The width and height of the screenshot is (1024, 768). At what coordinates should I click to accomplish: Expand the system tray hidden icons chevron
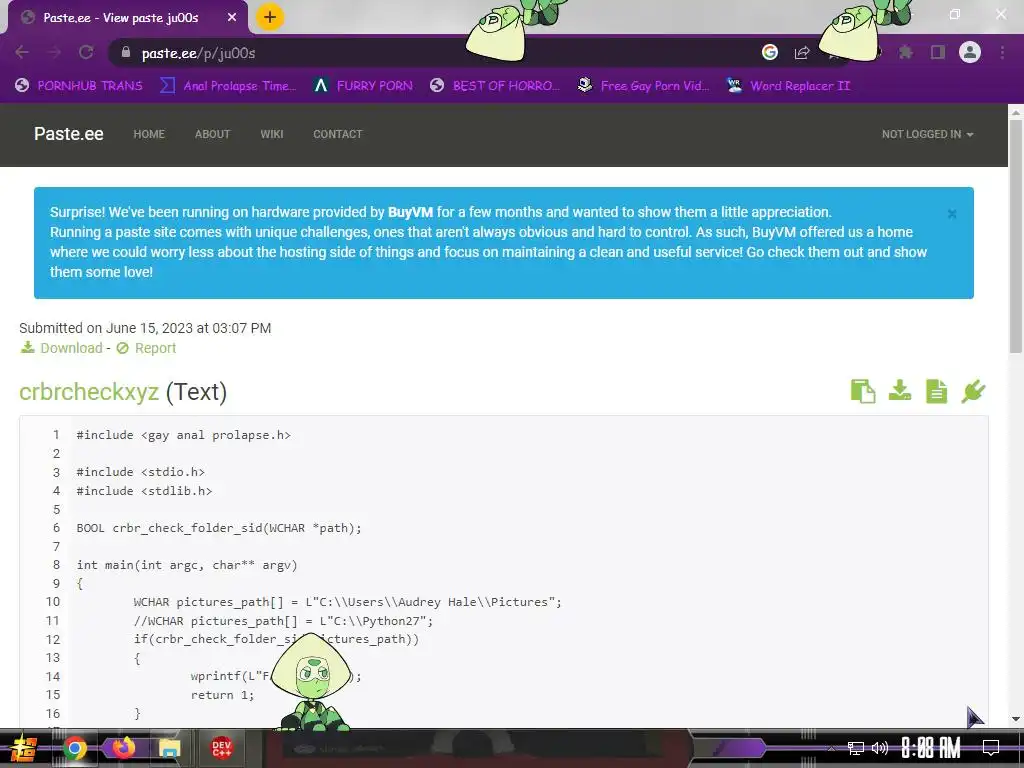[831, 748]
